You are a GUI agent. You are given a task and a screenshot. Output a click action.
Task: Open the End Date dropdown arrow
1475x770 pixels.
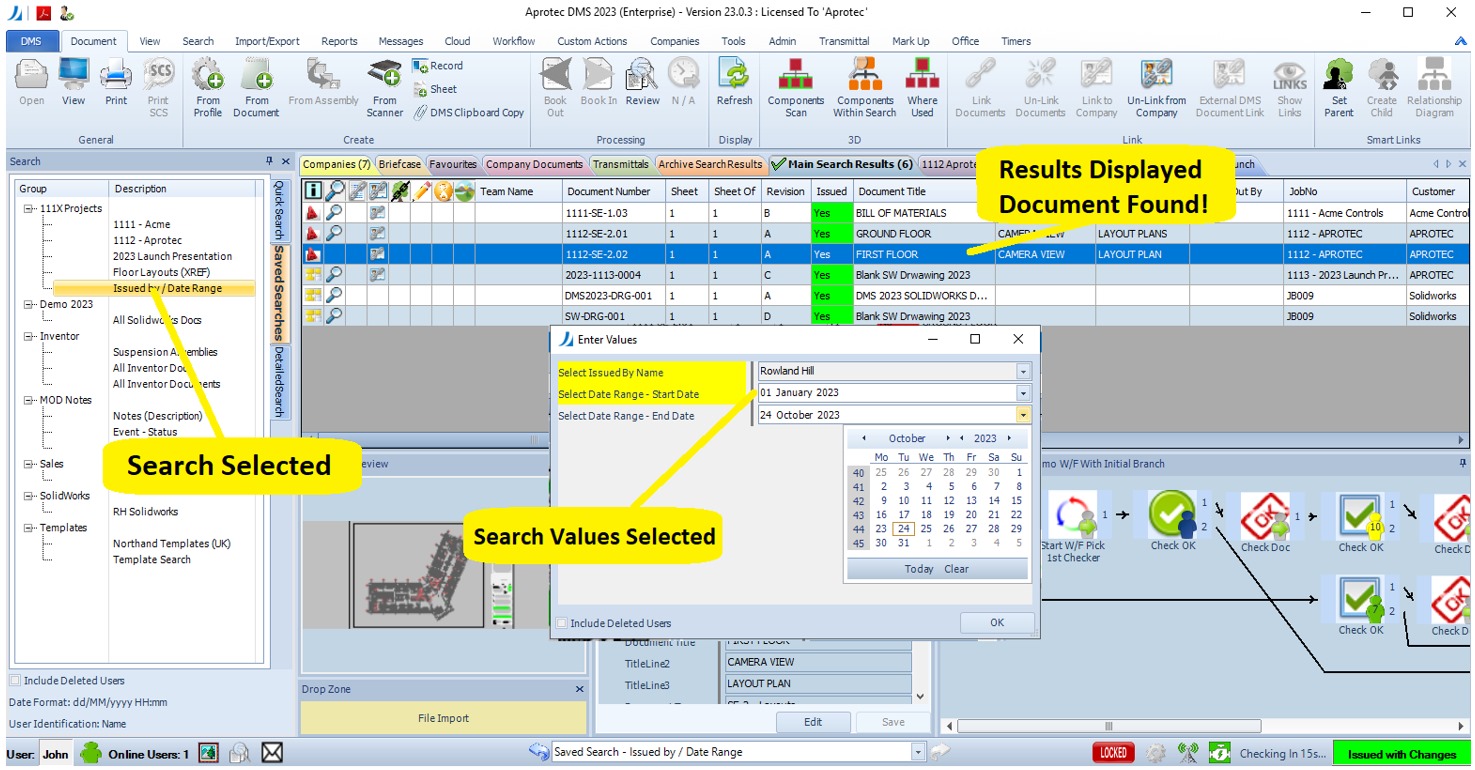[1023, 415]
